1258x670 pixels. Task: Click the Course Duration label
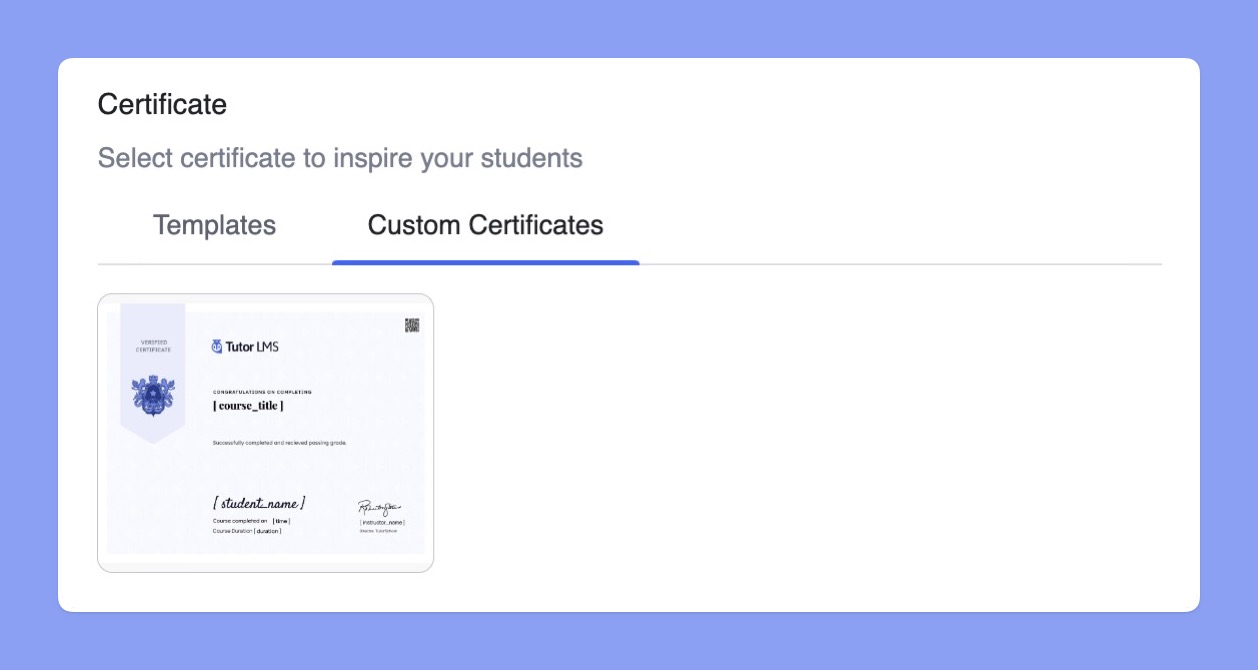232,531
